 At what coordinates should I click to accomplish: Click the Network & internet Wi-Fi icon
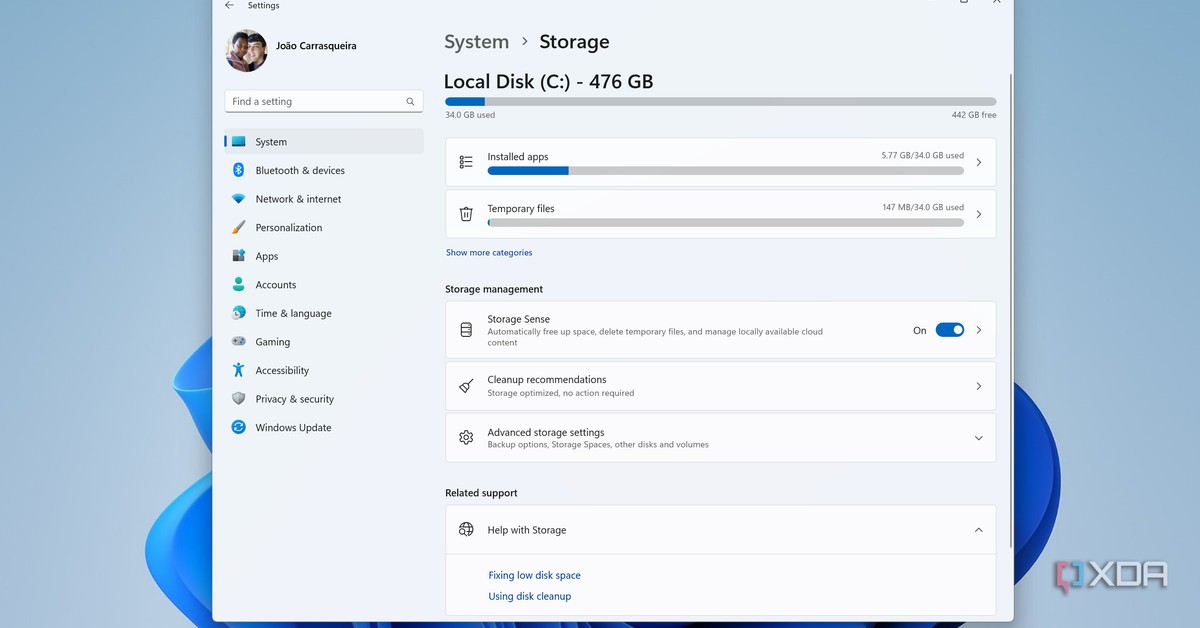click(238, 199)
